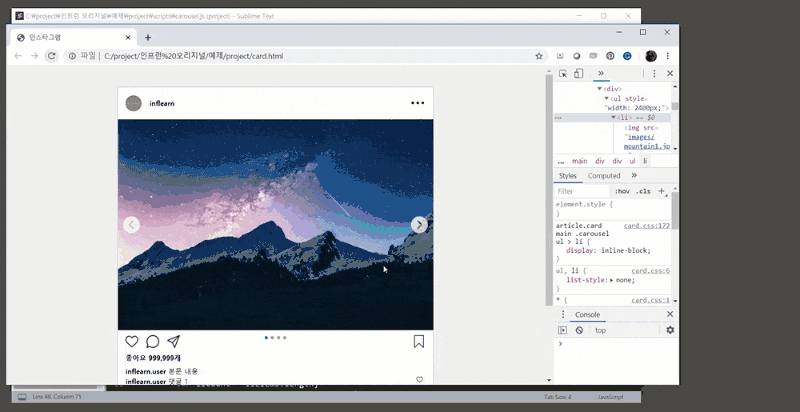Close the Console drawer
This screenshot has height=412, width=800.
(670, 314)
